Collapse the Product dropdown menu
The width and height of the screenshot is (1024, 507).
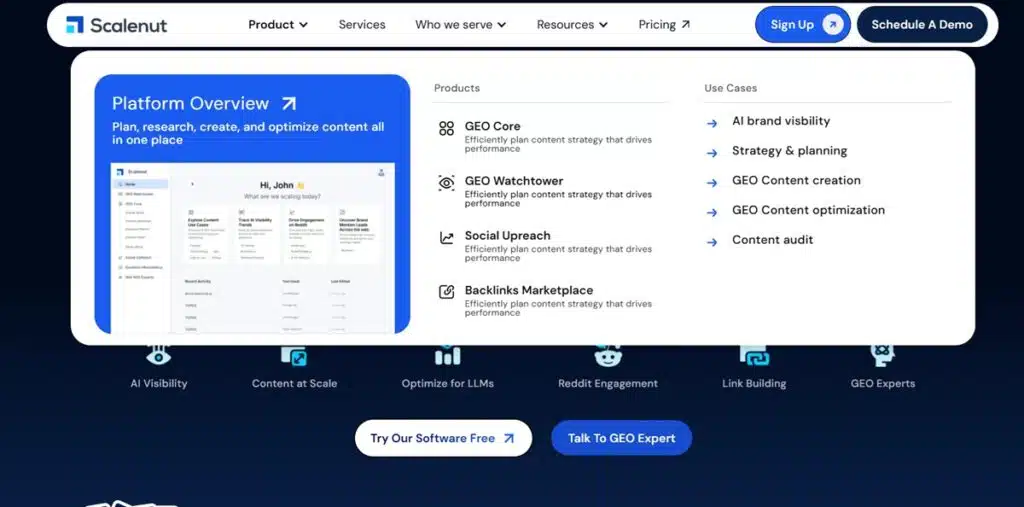(278, 24)
